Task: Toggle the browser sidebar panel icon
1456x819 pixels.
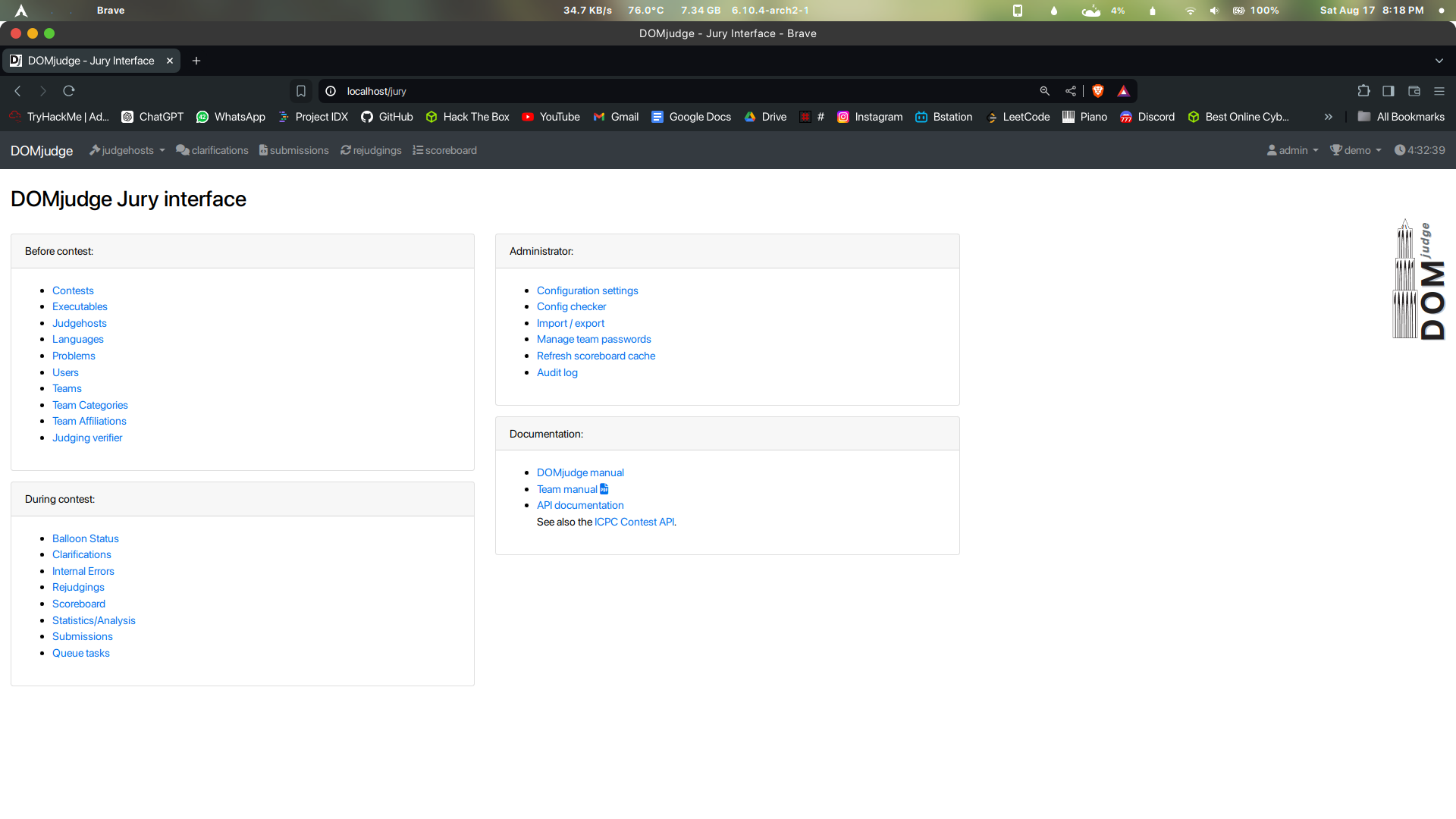Action: point(1389,91)
